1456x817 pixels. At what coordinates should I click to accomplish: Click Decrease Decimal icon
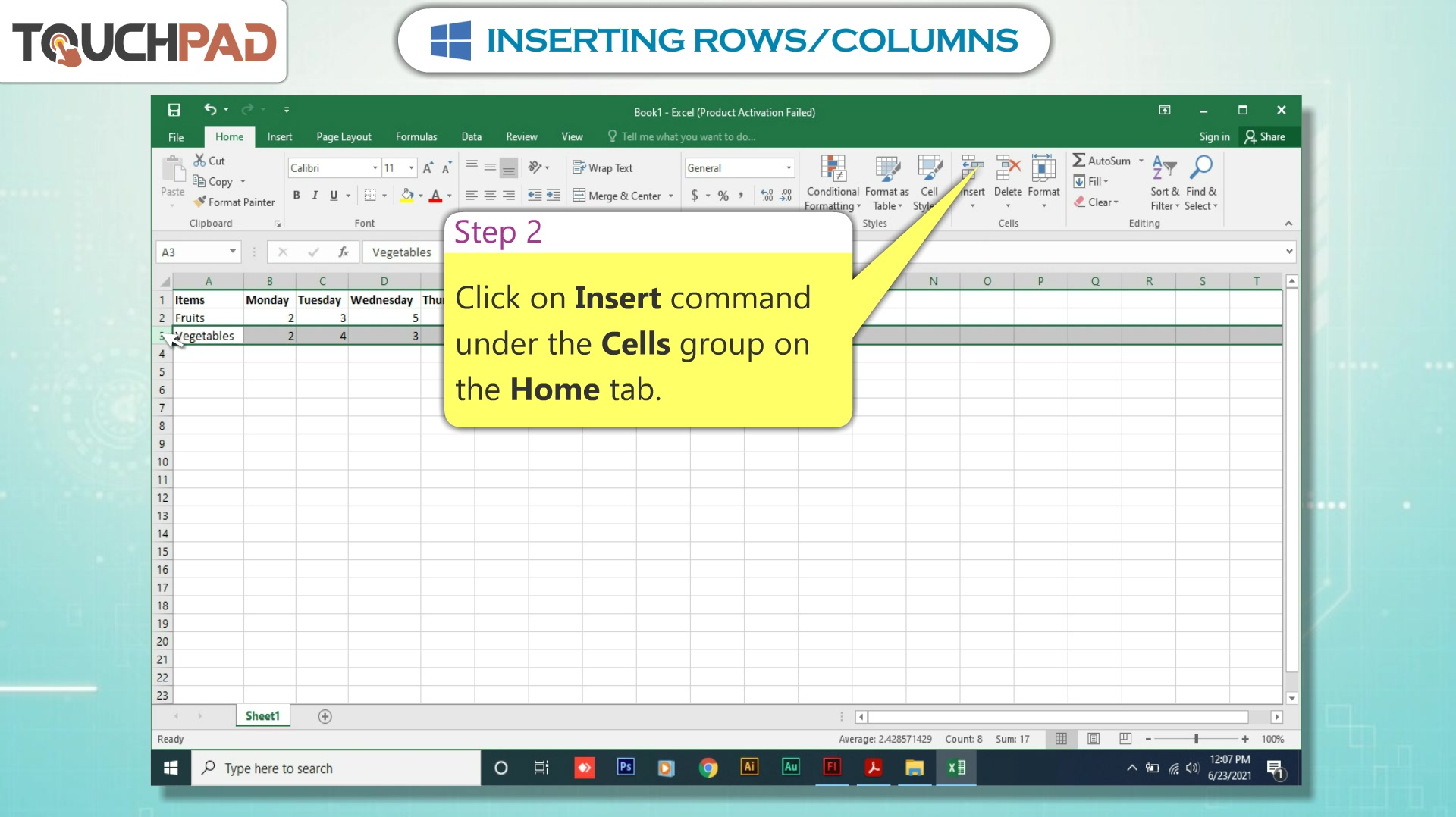[x=786, y=196]
